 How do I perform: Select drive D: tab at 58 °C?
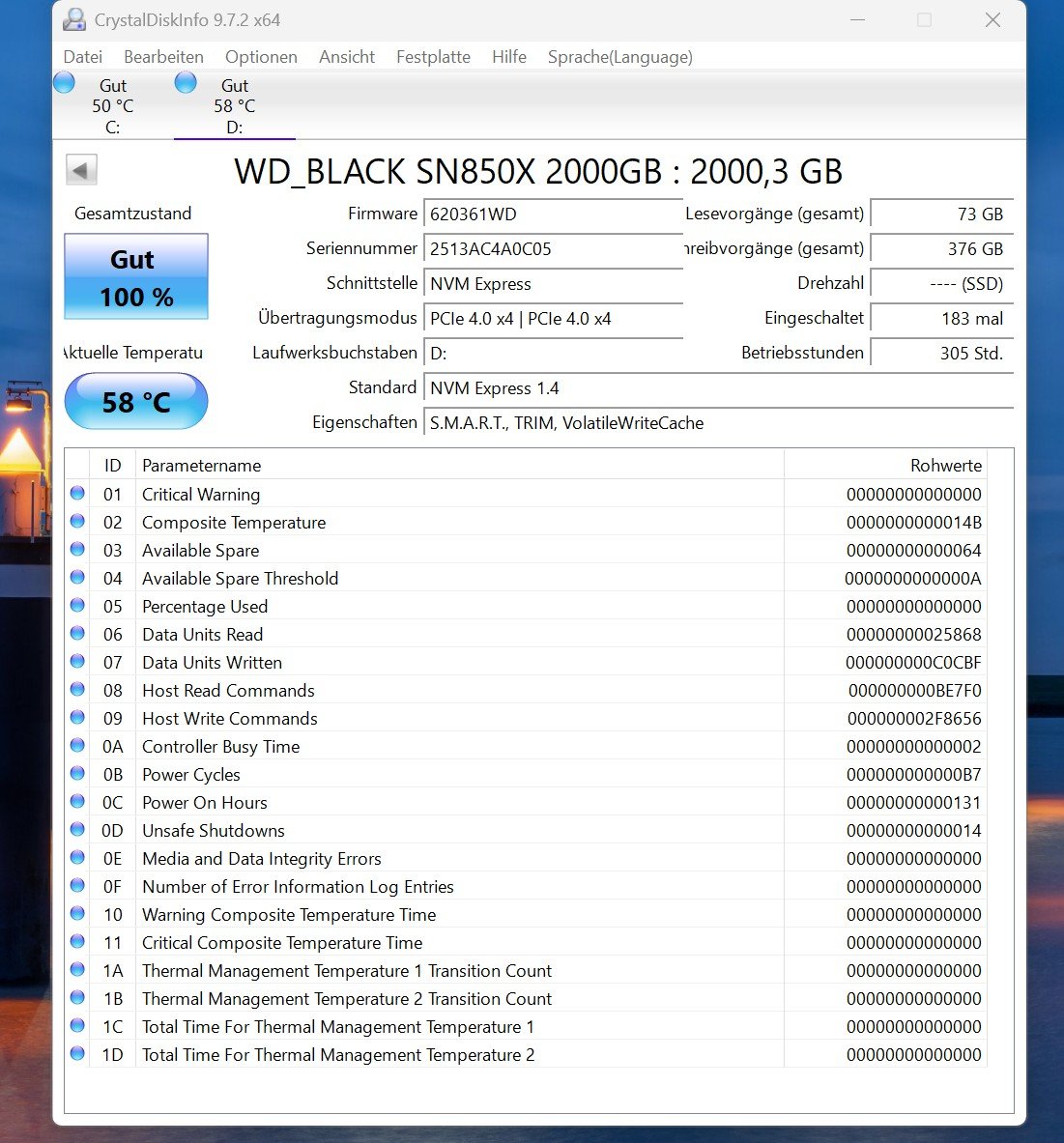pos(234,105)
